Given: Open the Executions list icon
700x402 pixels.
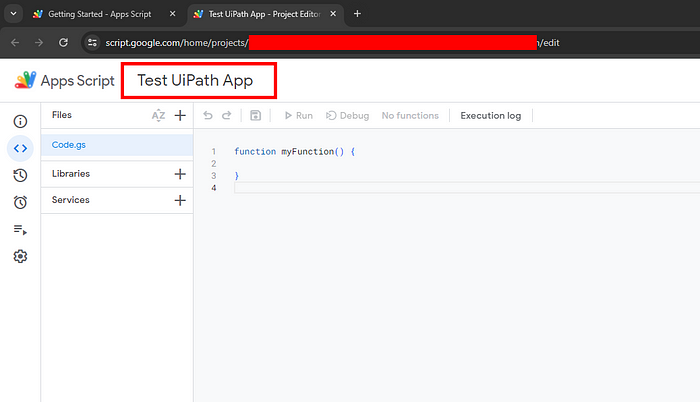Looking at the screenshot, I should point(20,230).
